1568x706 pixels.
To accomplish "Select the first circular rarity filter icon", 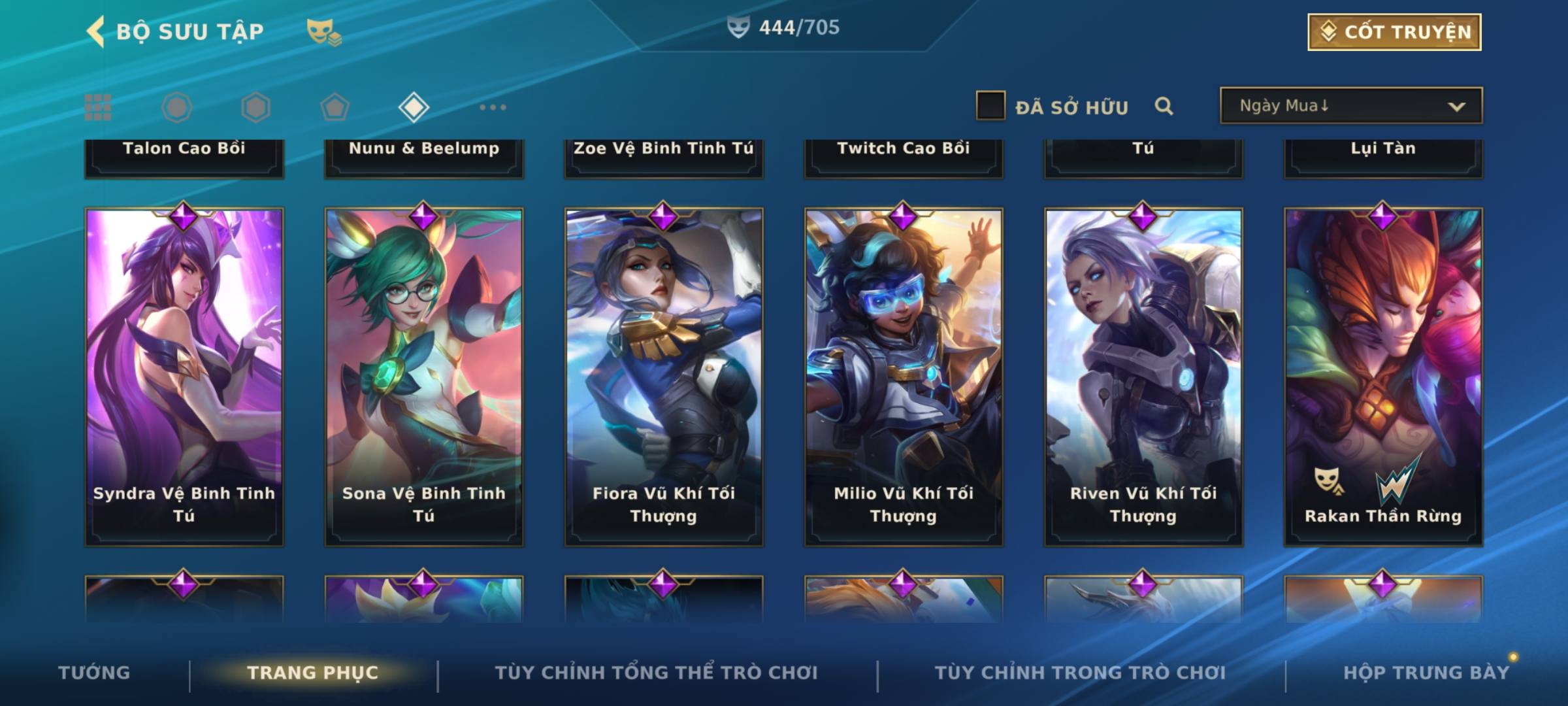I will click(177, 107).
